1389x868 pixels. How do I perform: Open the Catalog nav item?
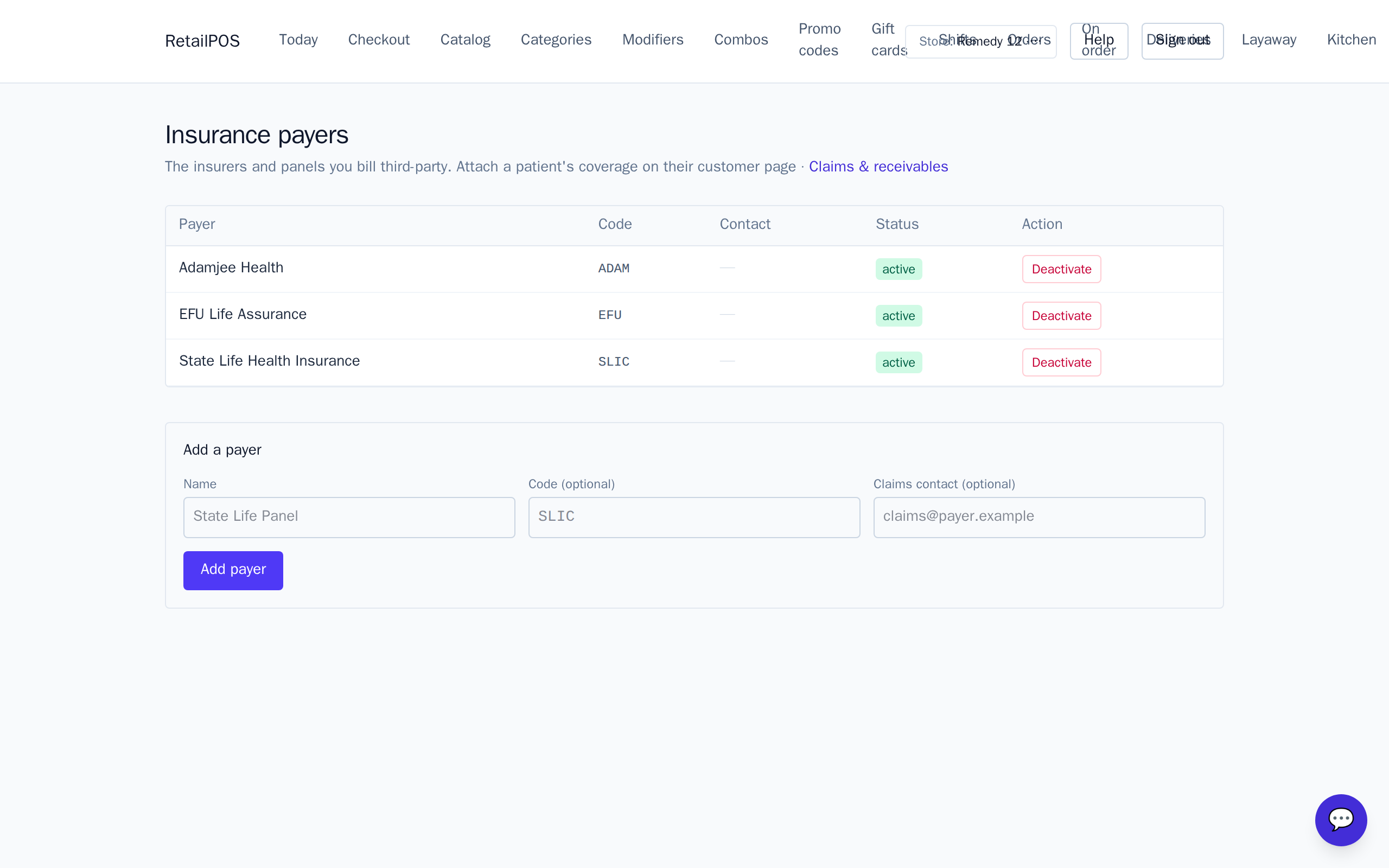[465, 40]
